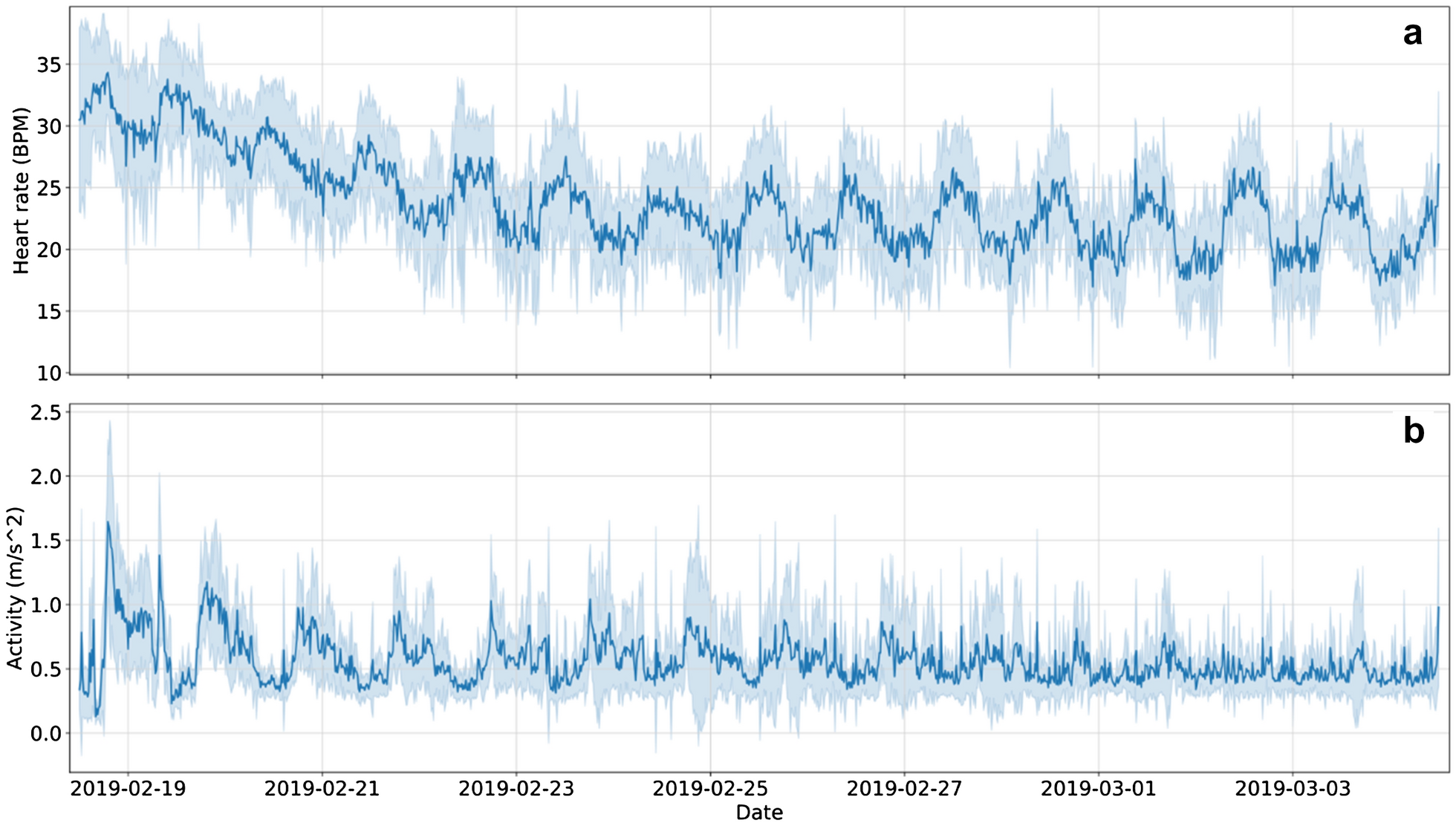Click the date tick '2019-03-01'

coord(1099,788)
